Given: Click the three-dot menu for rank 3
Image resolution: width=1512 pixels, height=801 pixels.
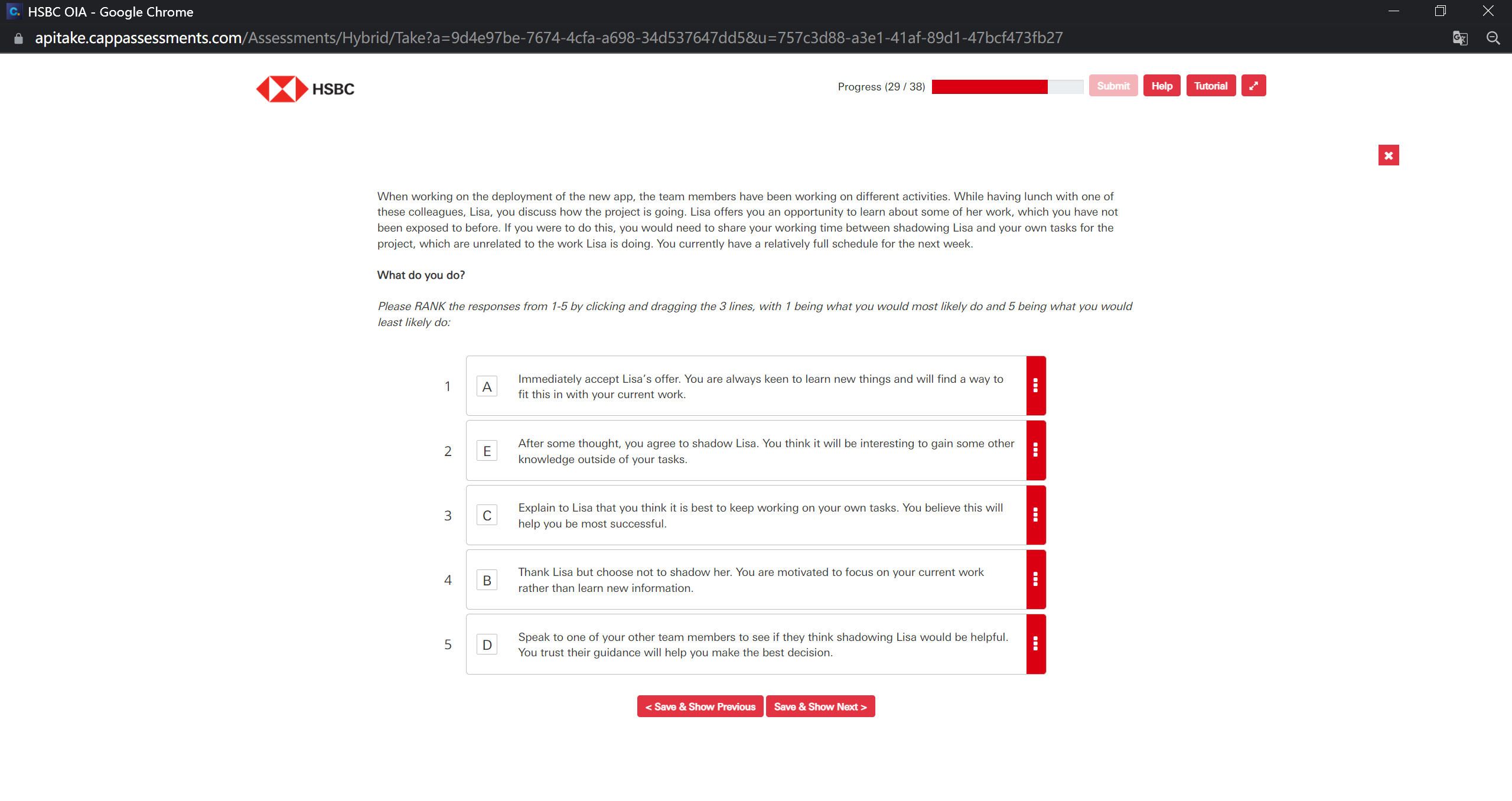Looking at the screenshot, I should tap(1035, 515).
